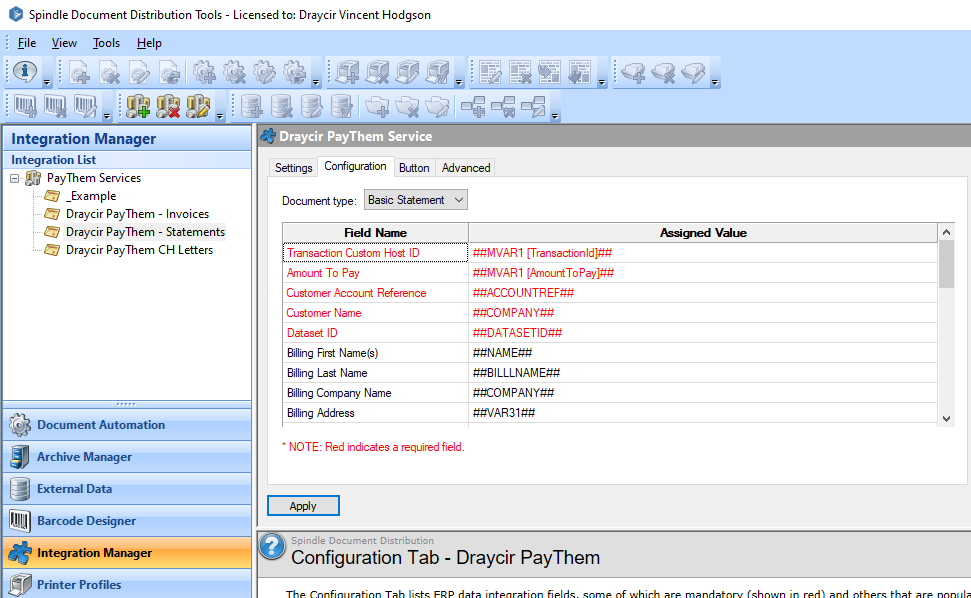Open the Help menu
This screenshot has width=971, height=598.
tap(149, 43)
